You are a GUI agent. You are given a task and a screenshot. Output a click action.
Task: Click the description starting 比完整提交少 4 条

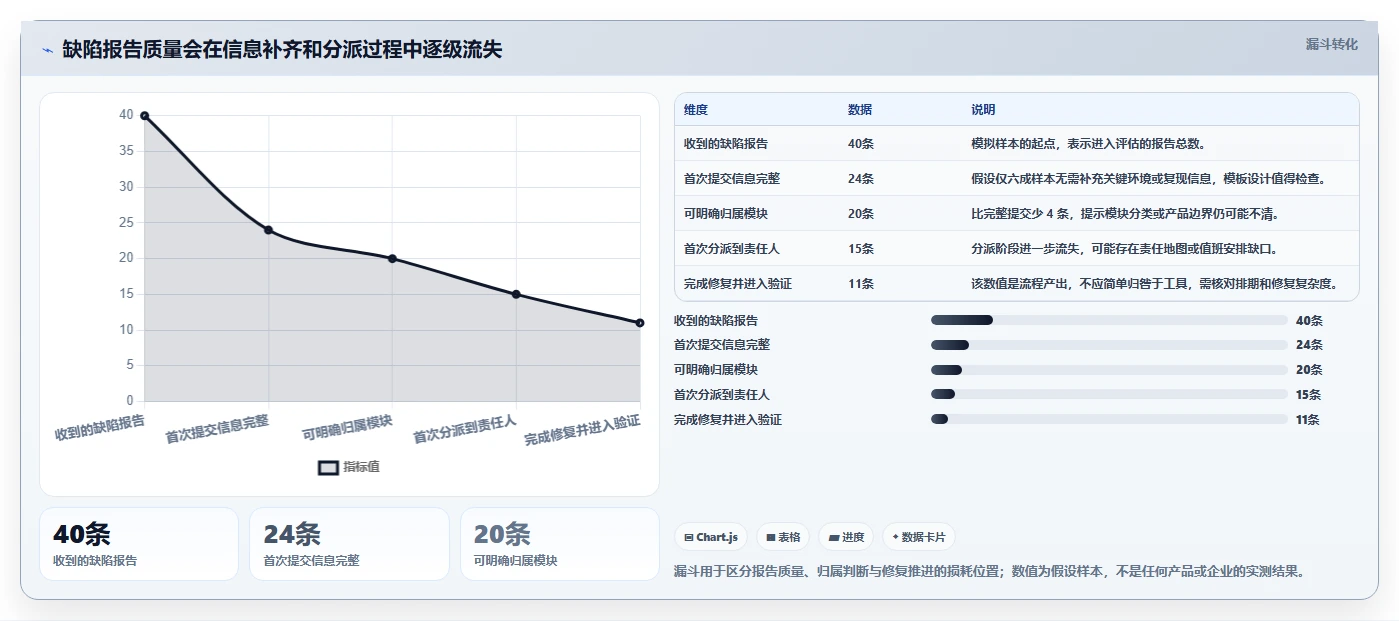pyautogui.click(x=1125, y=214)
